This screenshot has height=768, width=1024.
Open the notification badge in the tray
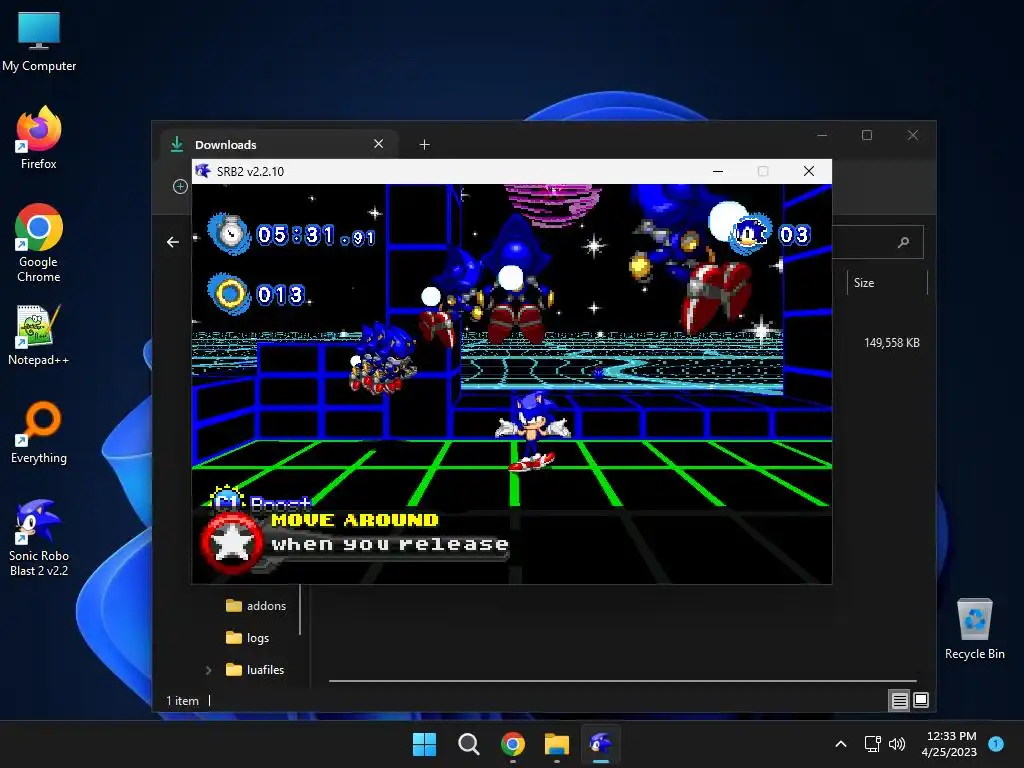[996, 744]
